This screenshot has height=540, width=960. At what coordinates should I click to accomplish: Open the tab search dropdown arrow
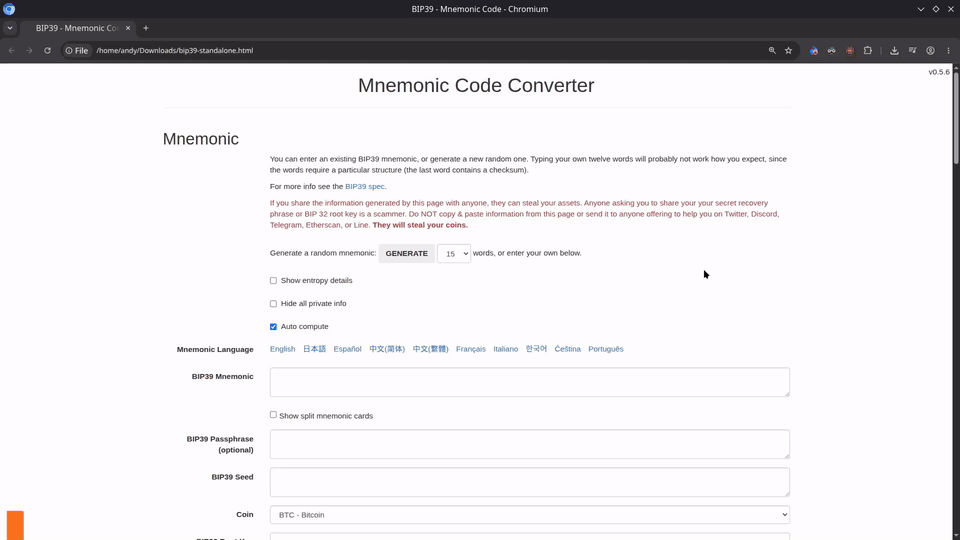pyautogui.click(x=10, y=28)
